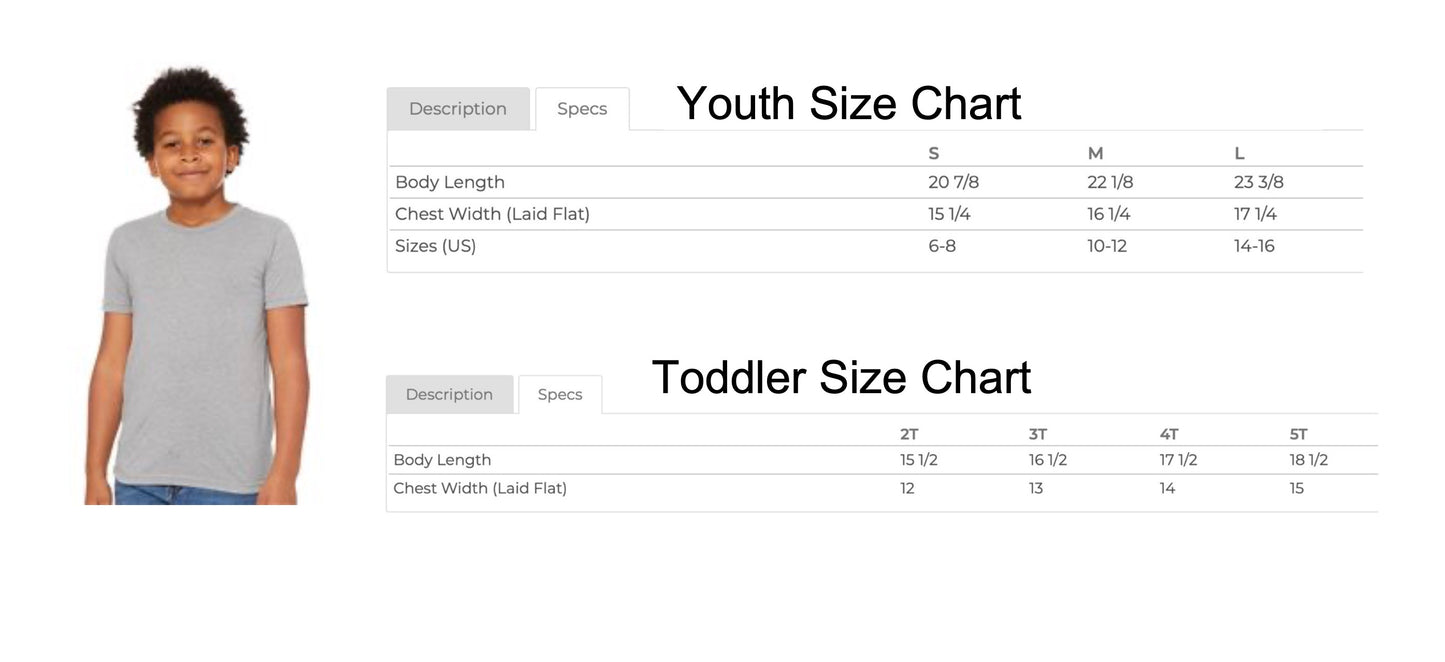Select the Specs tab in the Youth chart
1445x662 pixels.
(582, 109)
